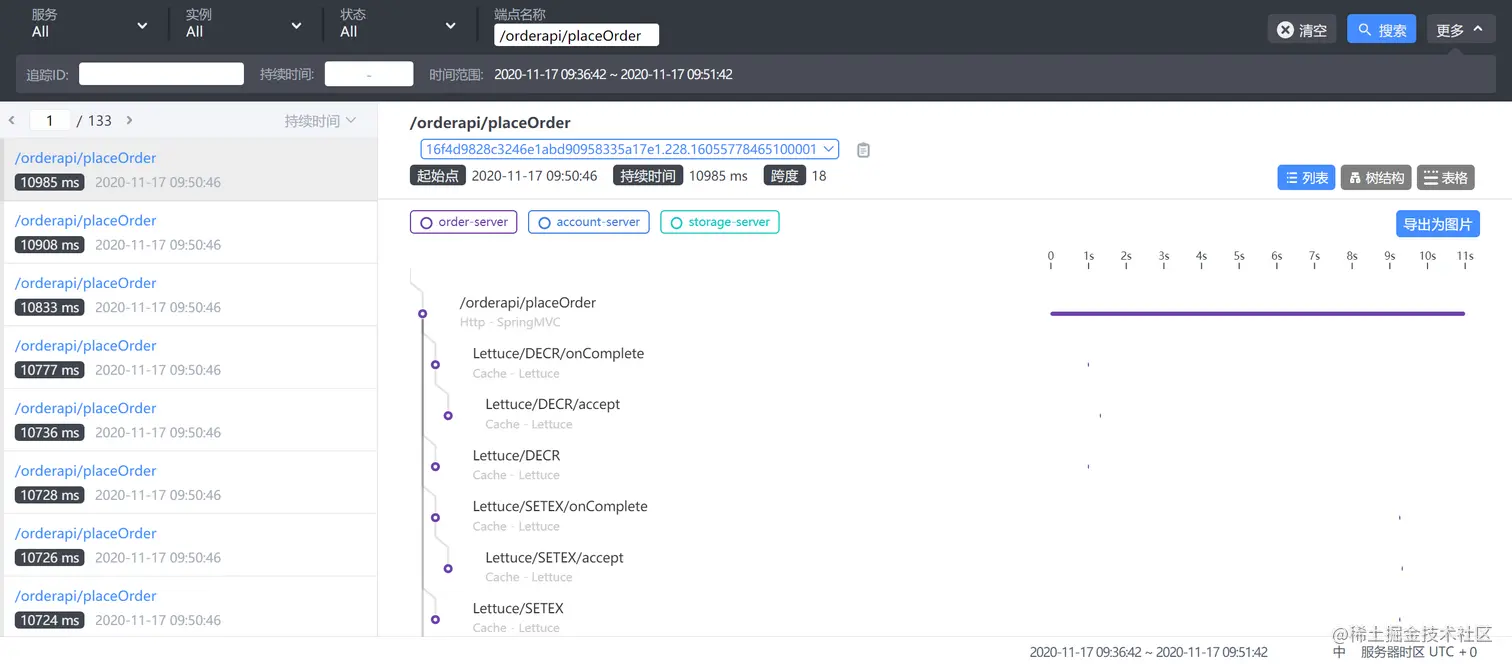Select the Lettuce/DECR/onComplete span row
This screenshot has width=1512, height=664.
pos(558,363)
